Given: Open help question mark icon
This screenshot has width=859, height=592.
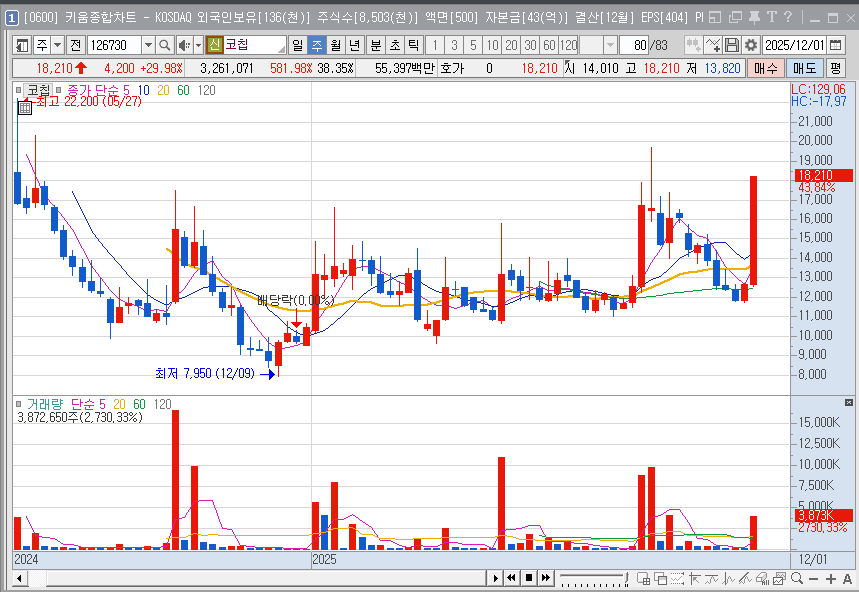Looking at the screenshot, I should [x=788, y=18].
